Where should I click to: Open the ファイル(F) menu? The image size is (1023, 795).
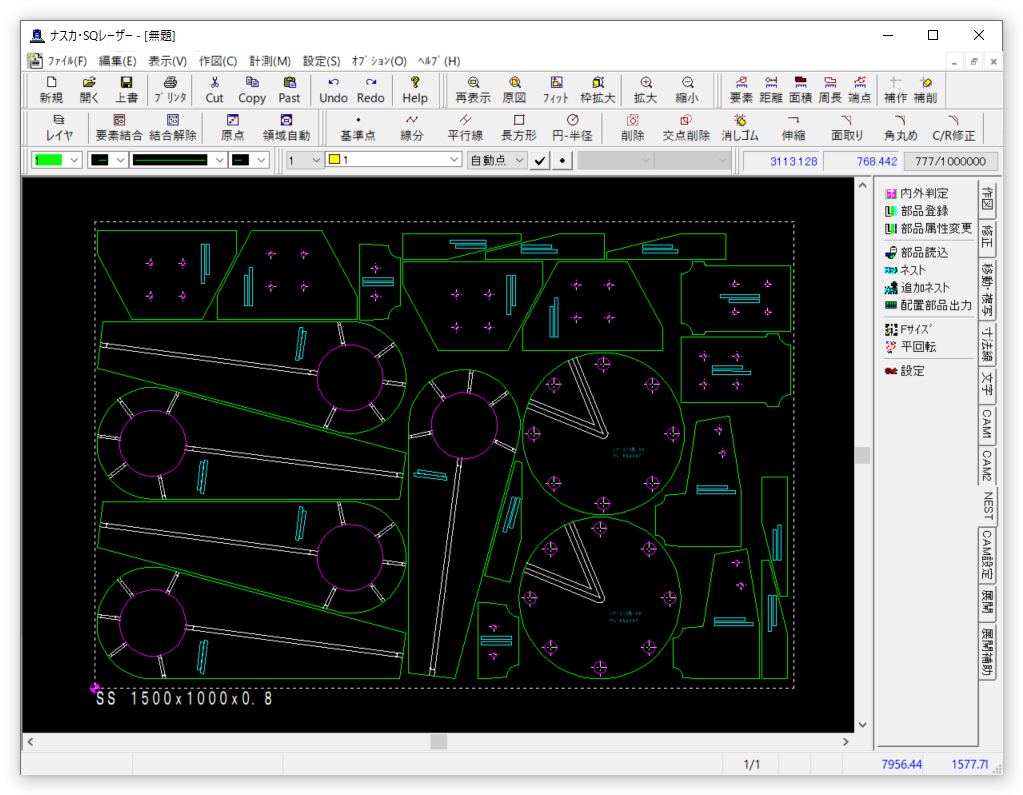coord(67,61)
